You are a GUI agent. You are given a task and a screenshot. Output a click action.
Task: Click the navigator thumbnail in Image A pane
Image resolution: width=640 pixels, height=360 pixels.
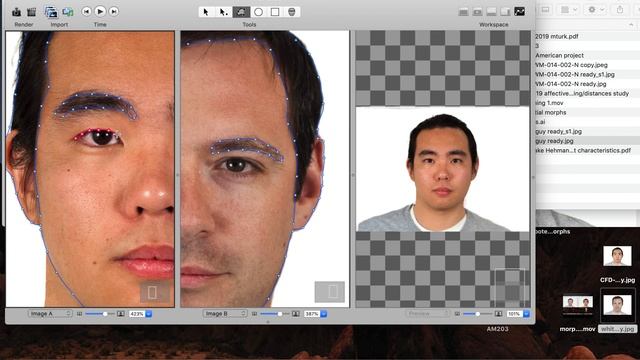(155, 292)
